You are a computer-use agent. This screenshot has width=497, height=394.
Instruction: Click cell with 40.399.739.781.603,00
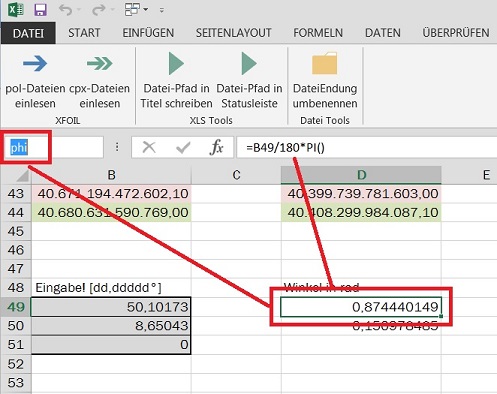click(x=361, y=194)
